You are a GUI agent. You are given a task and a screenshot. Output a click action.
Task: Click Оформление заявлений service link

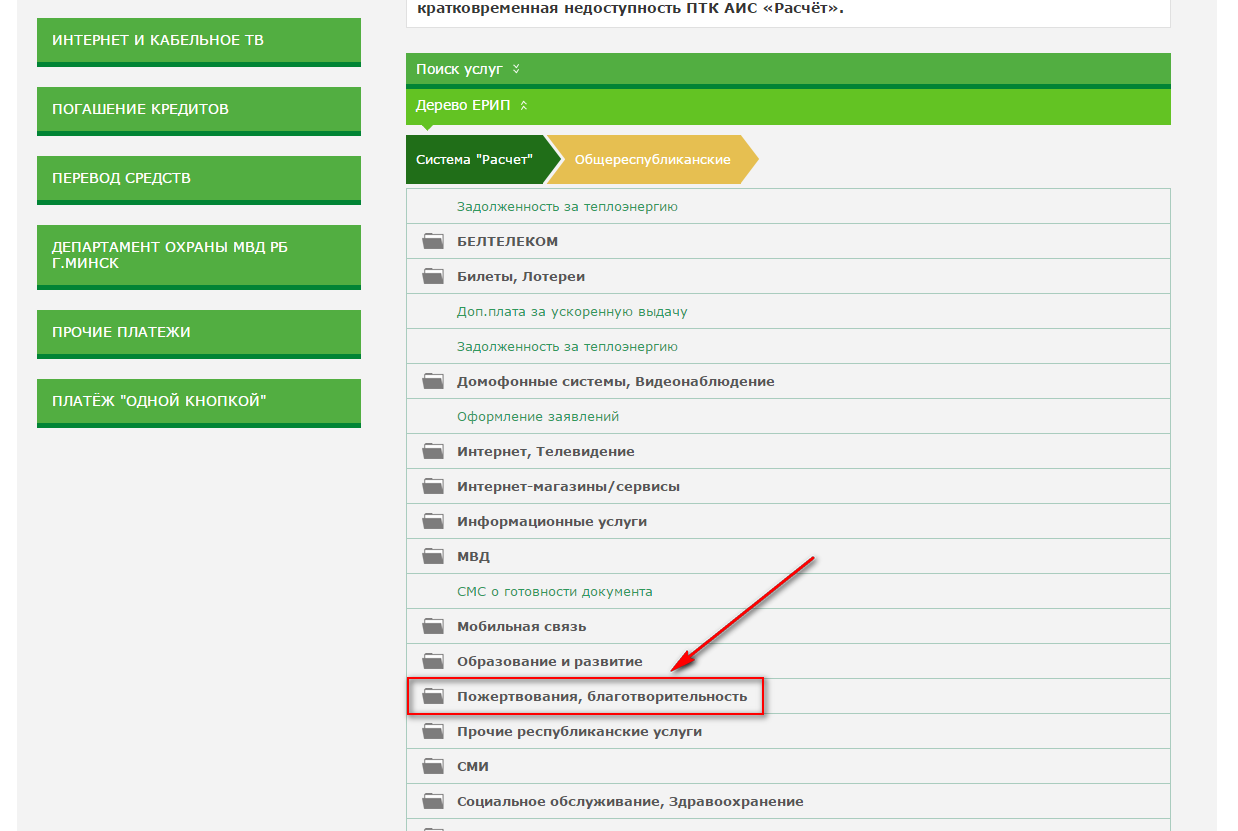click(x=538, y=416)
